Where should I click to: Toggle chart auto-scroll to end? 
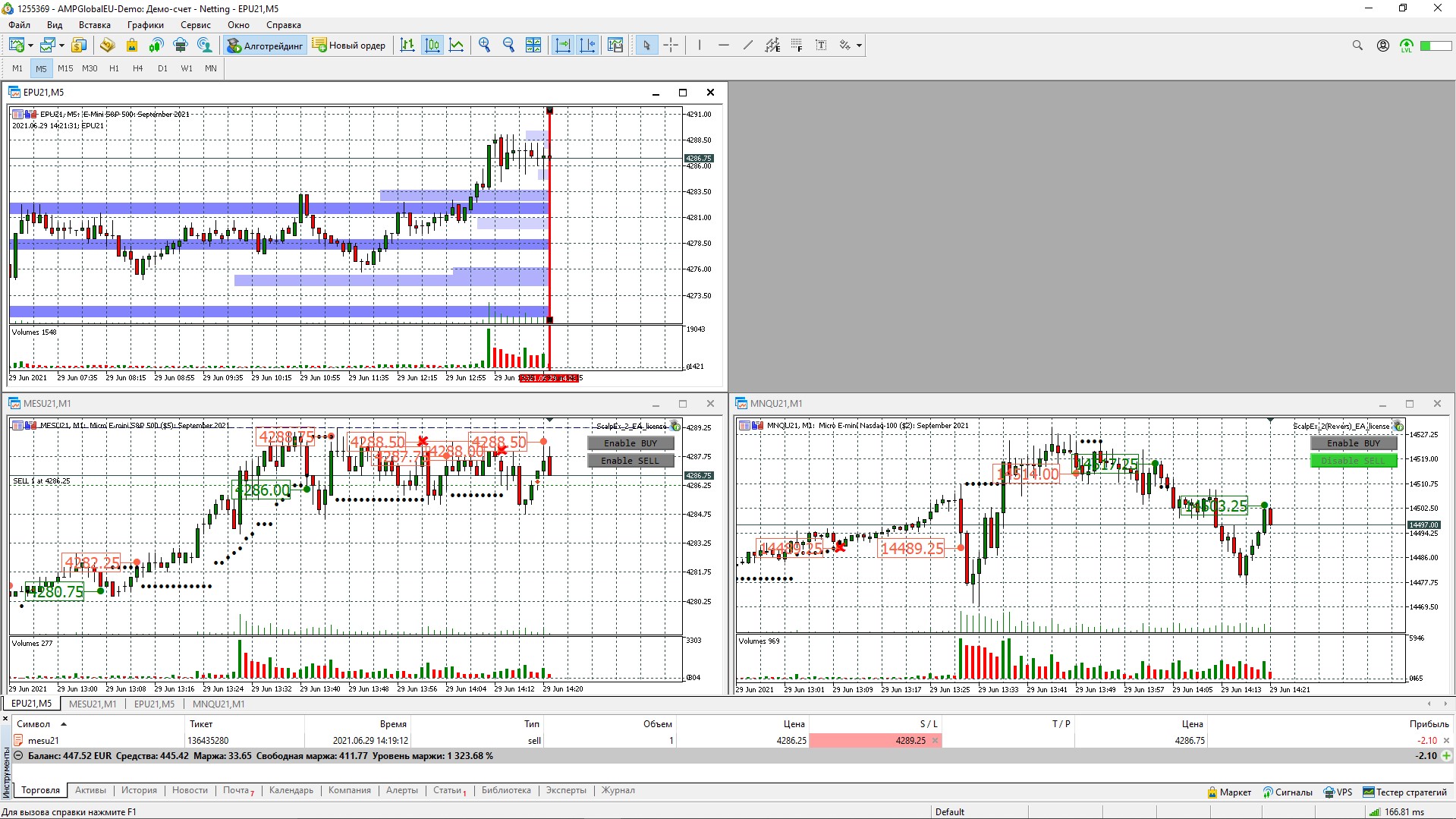[x=563, y=46]
